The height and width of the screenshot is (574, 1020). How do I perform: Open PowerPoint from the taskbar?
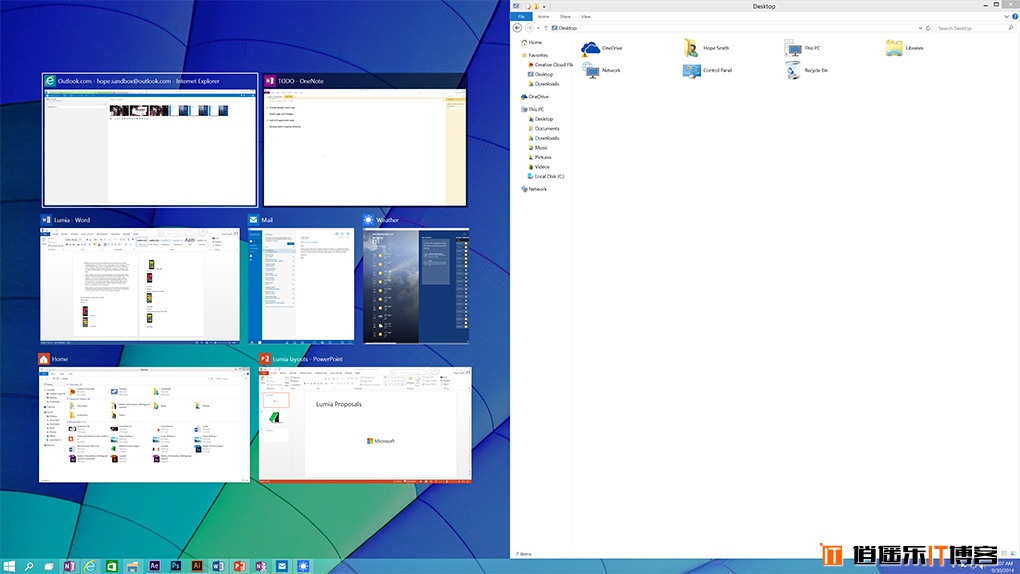tap(239, 566)
